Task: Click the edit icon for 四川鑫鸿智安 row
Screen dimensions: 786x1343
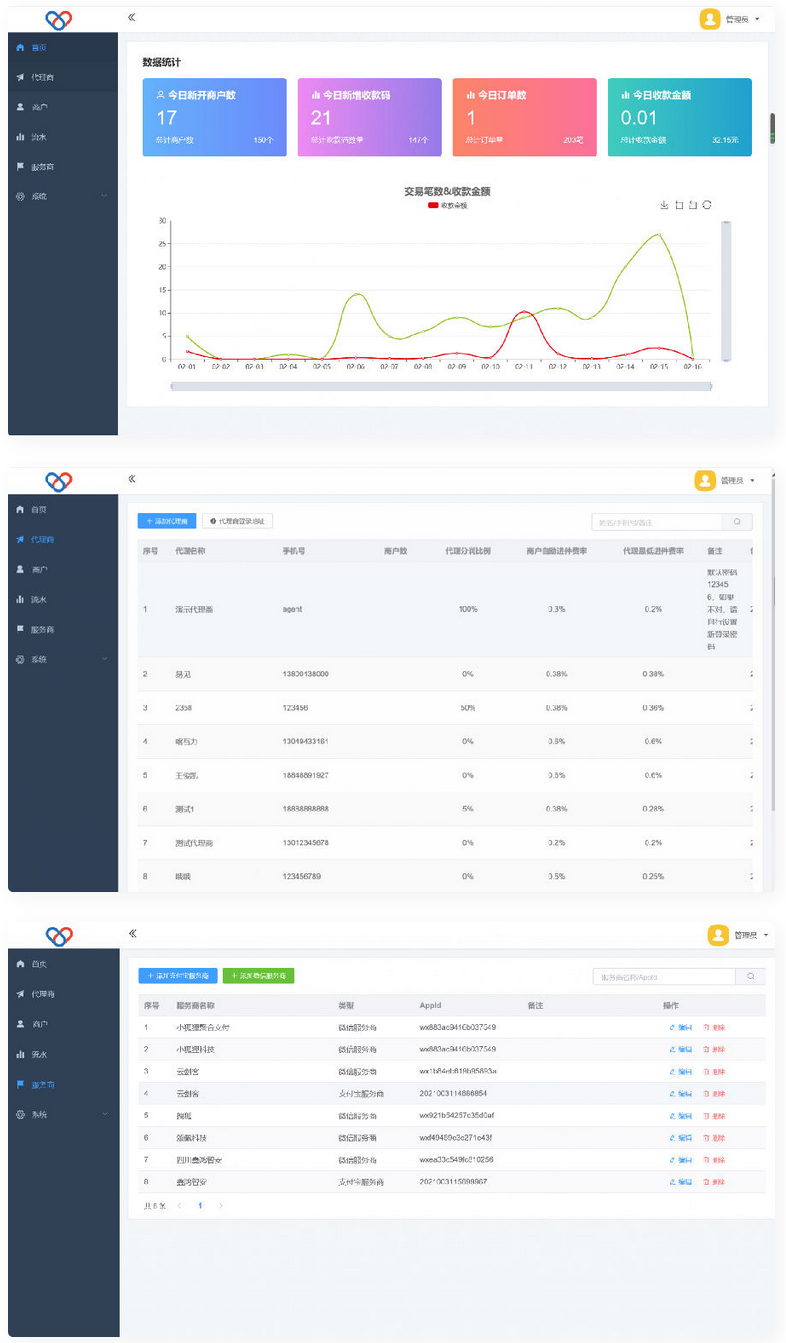Action: (680, 1160)
